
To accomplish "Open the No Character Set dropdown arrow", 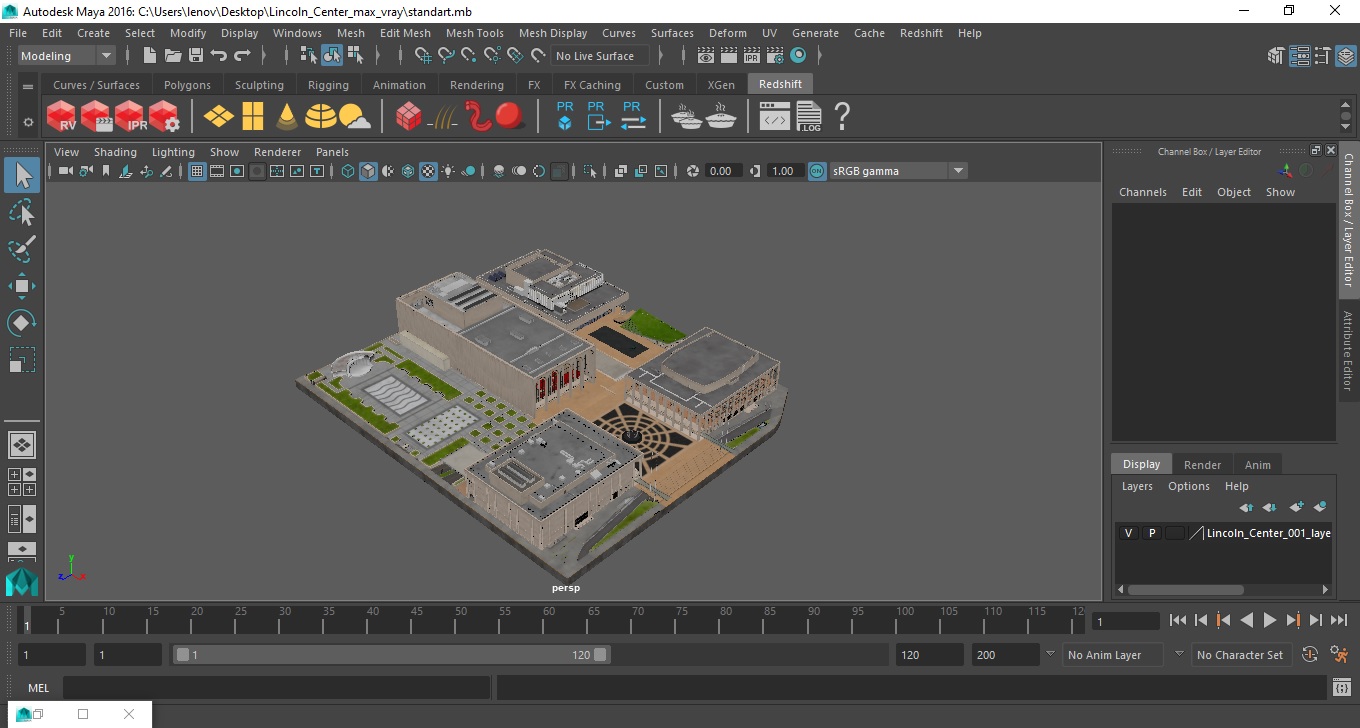I will coord(1179,655).
